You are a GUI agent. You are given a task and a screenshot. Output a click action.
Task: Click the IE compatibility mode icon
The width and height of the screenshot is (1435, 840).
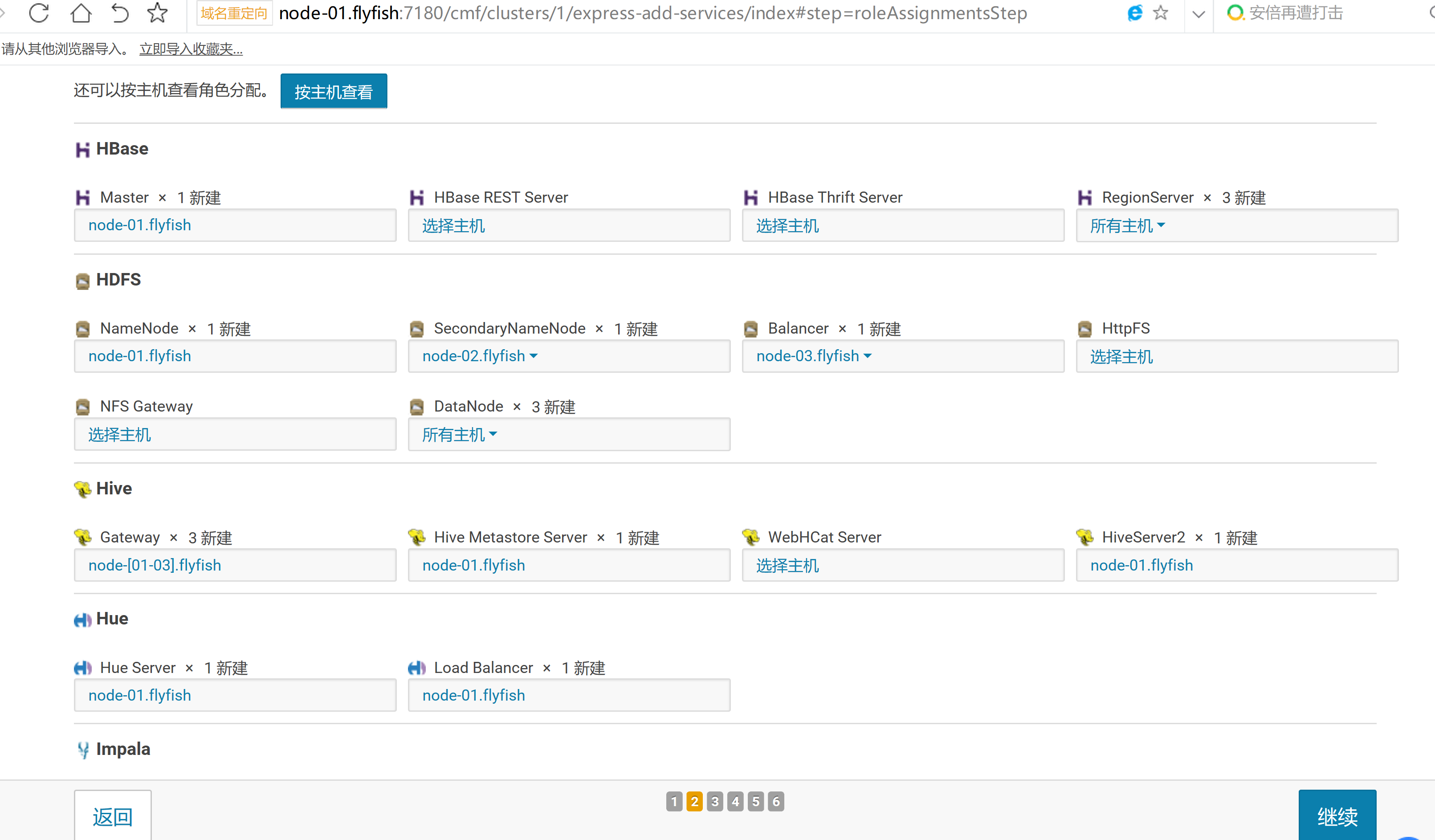point(1134,13)
